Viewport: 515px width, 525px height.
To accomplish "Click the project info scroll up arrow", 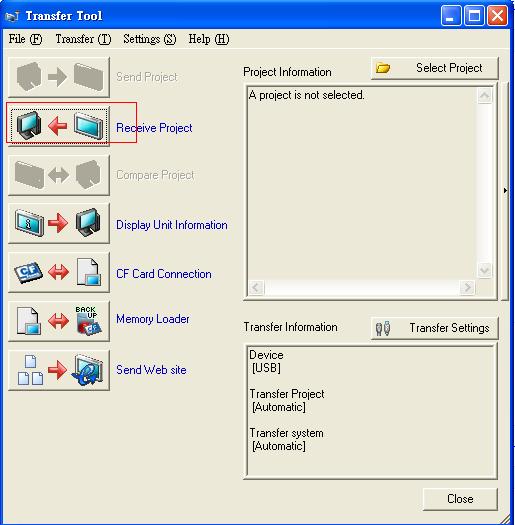I will [x=485, y=96].
